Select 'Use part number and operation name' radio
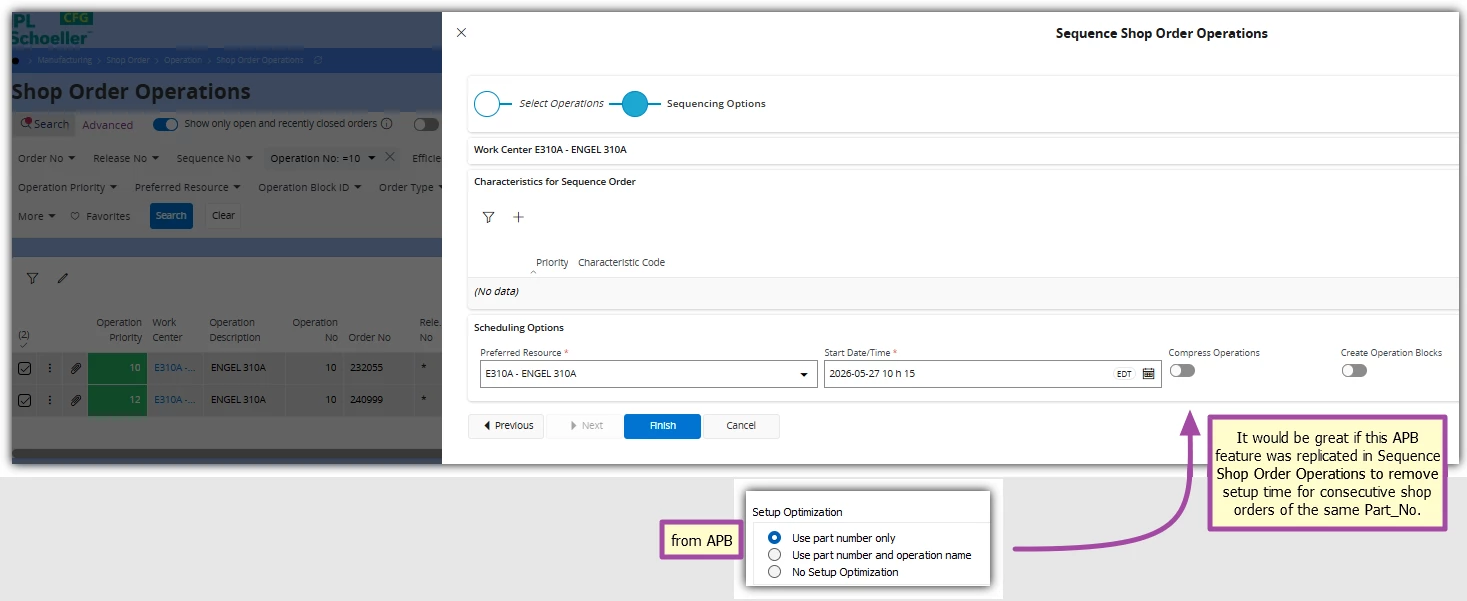Screen dimensions: 1467x601 click(x=774, y=555)
